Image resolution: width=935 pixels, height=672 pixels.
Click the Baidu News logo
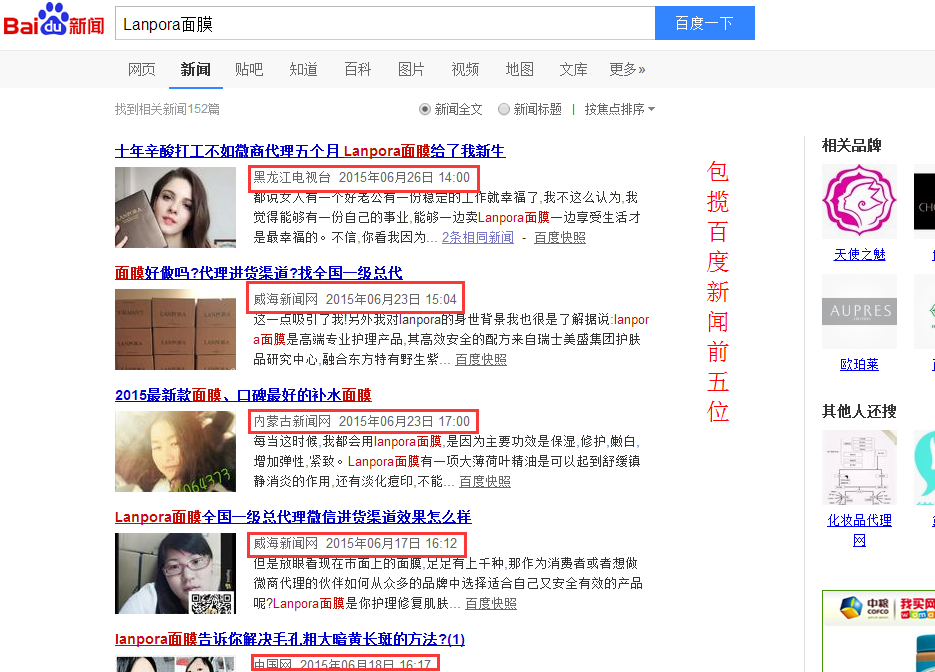pos(53,22)
